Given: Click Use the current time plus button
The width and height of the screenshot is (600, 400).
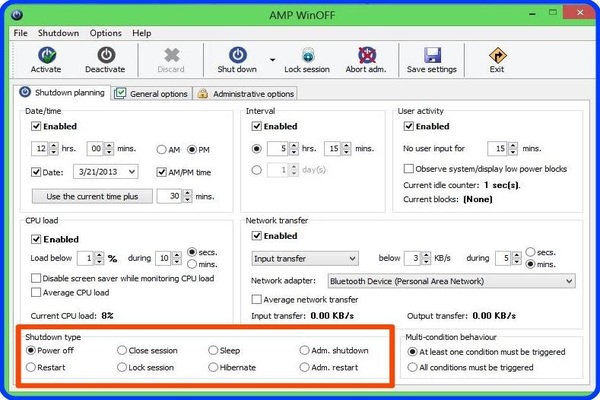Looking at the screenshot, I should click(92, 196).
